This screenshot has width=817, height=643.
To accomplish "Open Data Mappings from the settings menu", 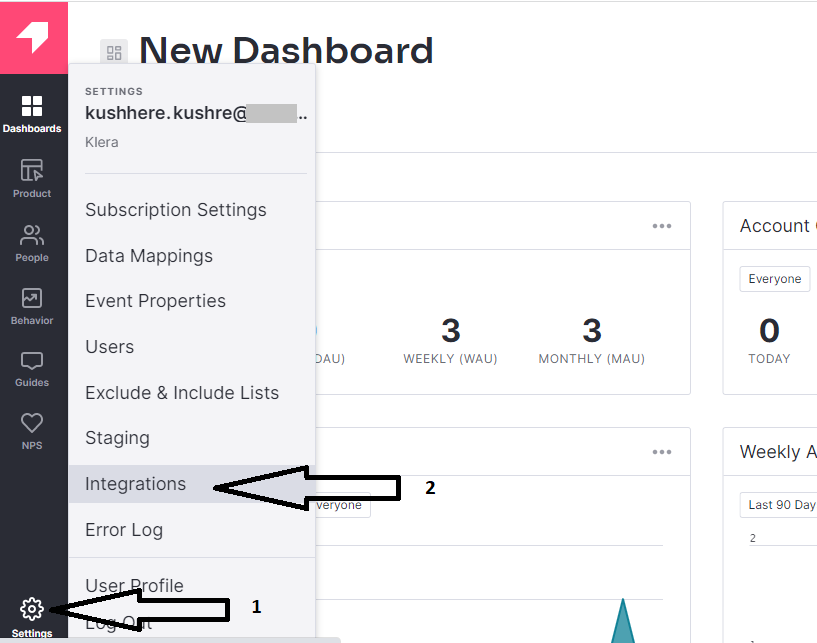I will pos(149,256).
